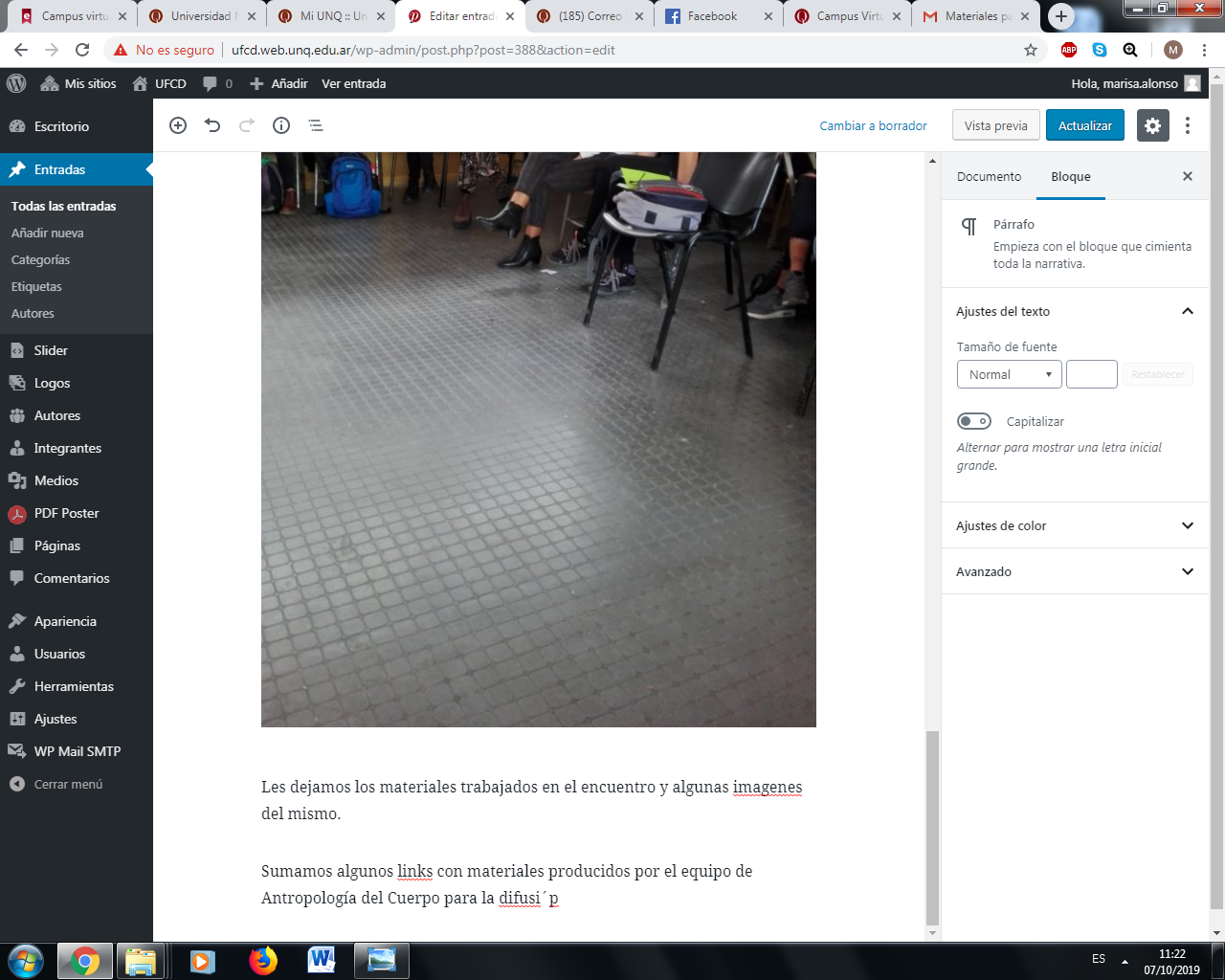Viewport: 1225px width, 980px height.
Task: Click the custom font size input field
Action: tap(1091, 374)
